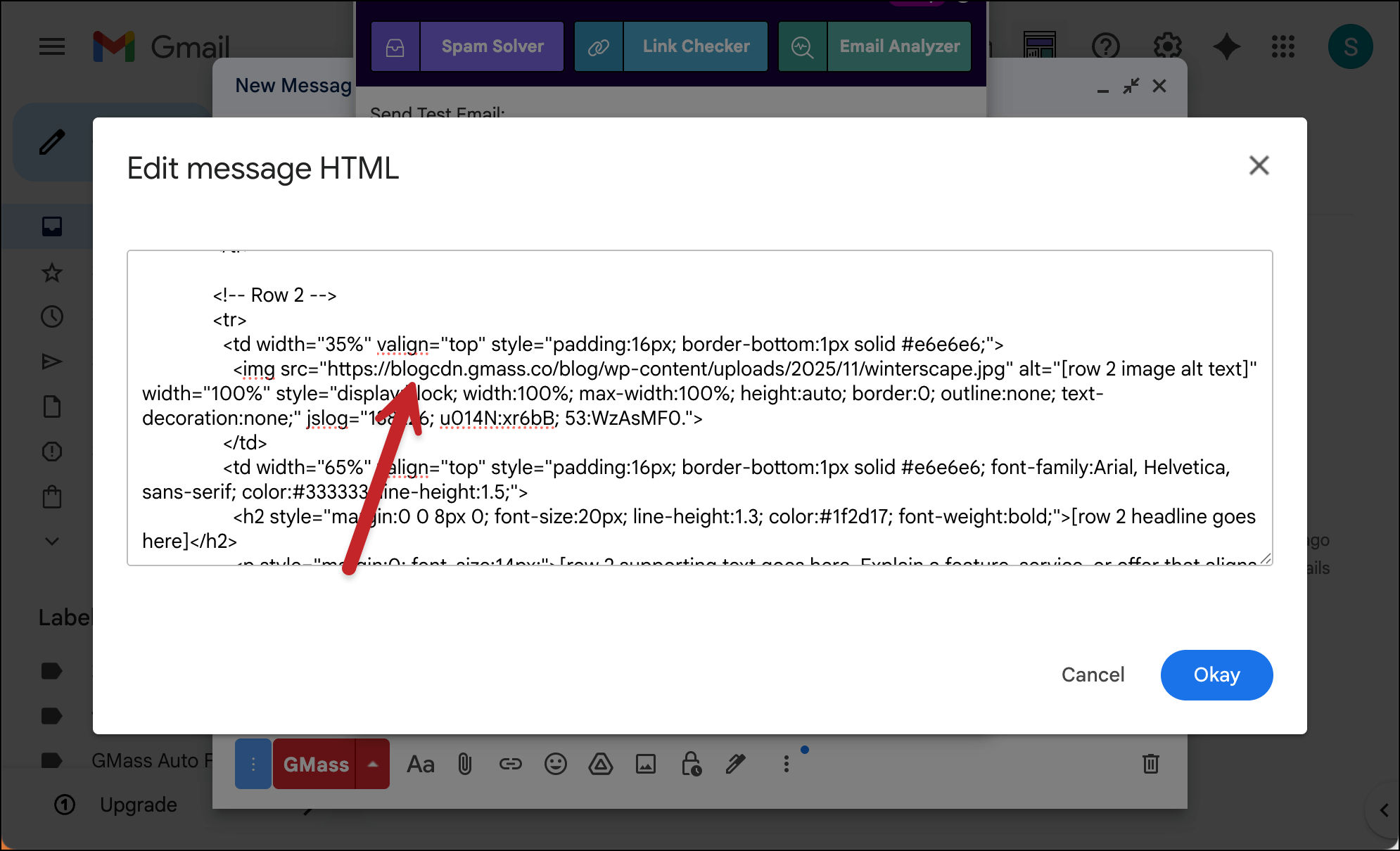Open the formatting options Aa icon
Image resolution: width=1400 pixels, height=851 pixels.
(420, 764)
